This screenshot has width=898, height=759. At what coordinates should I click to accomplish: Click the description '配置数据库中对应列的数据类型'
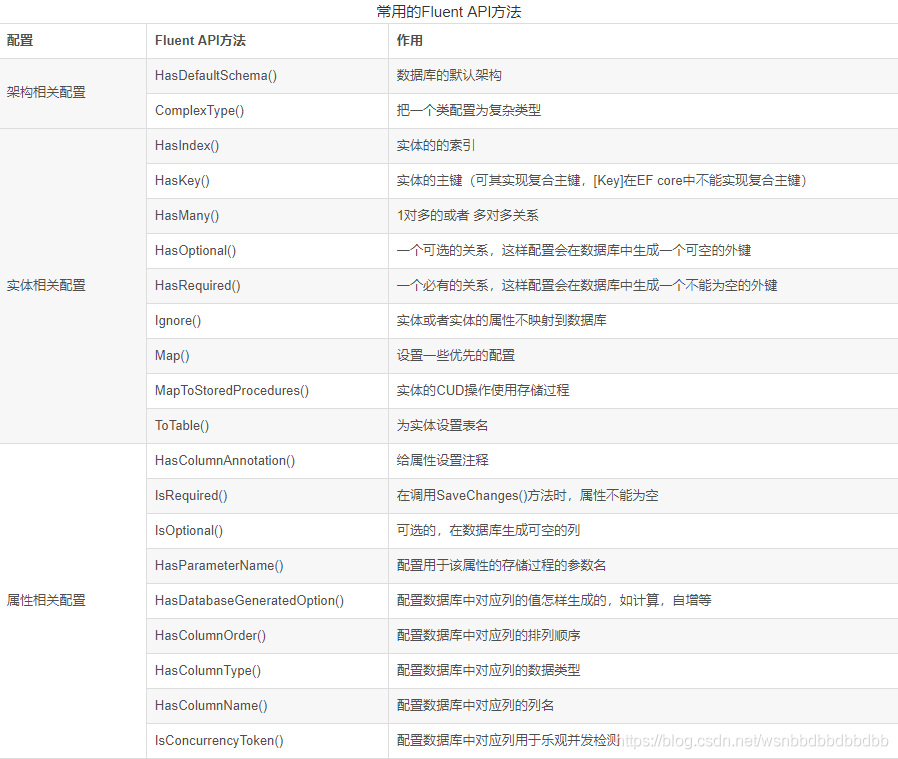(489, 670)
